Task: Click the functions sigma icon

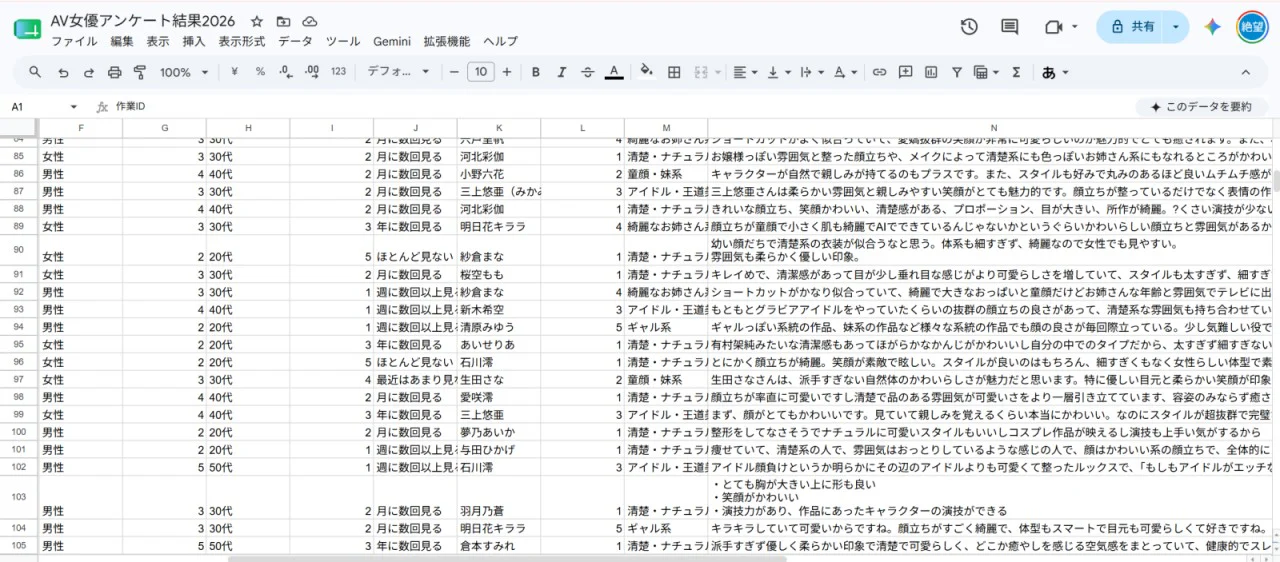Action: point(1016,72)
